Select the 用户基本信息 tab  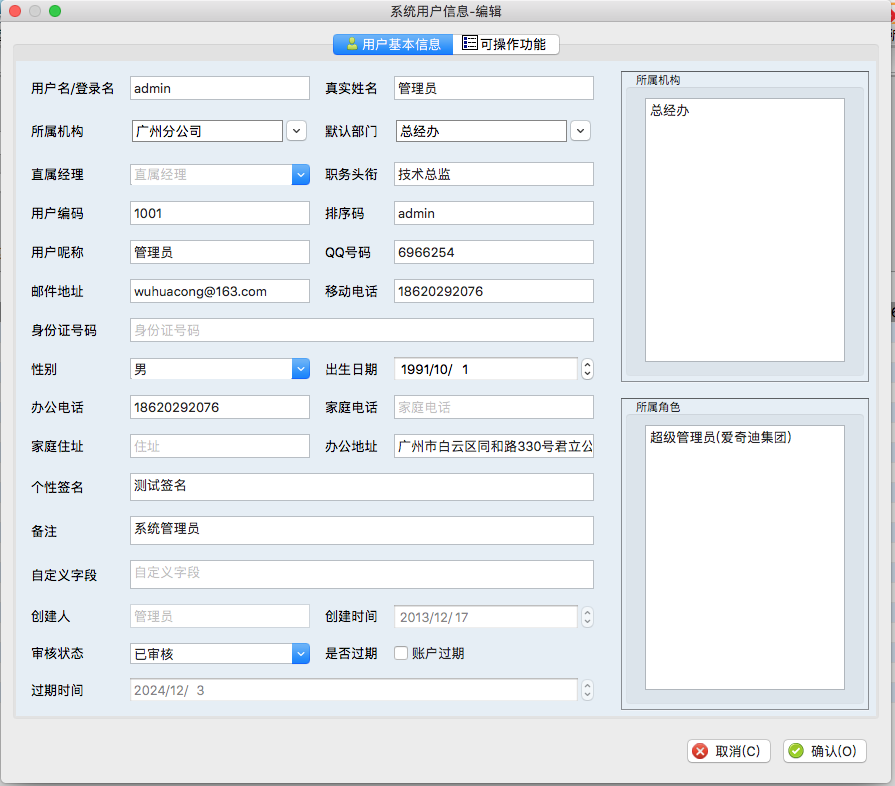click(392, 44)
